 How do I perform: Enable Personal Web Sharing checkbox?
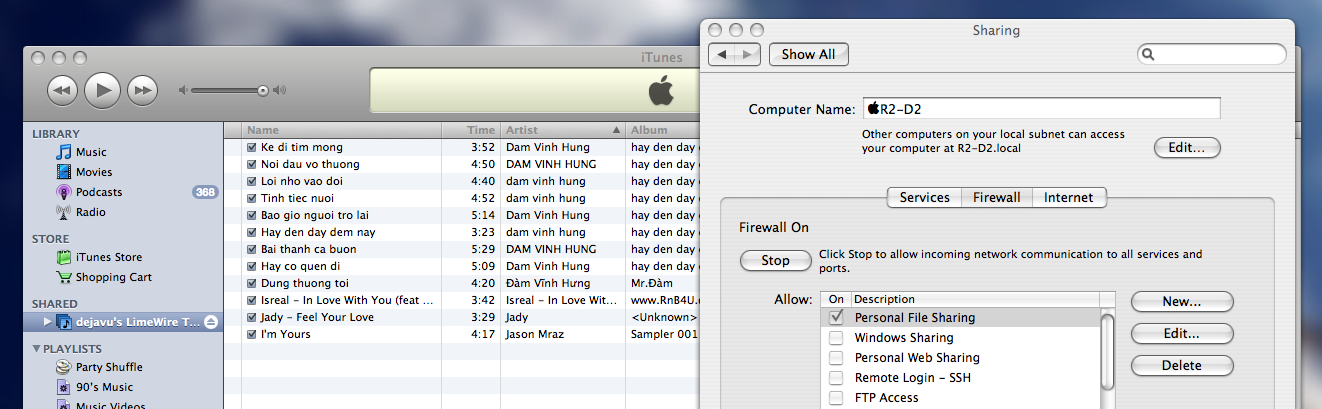[x=836, y=357]
